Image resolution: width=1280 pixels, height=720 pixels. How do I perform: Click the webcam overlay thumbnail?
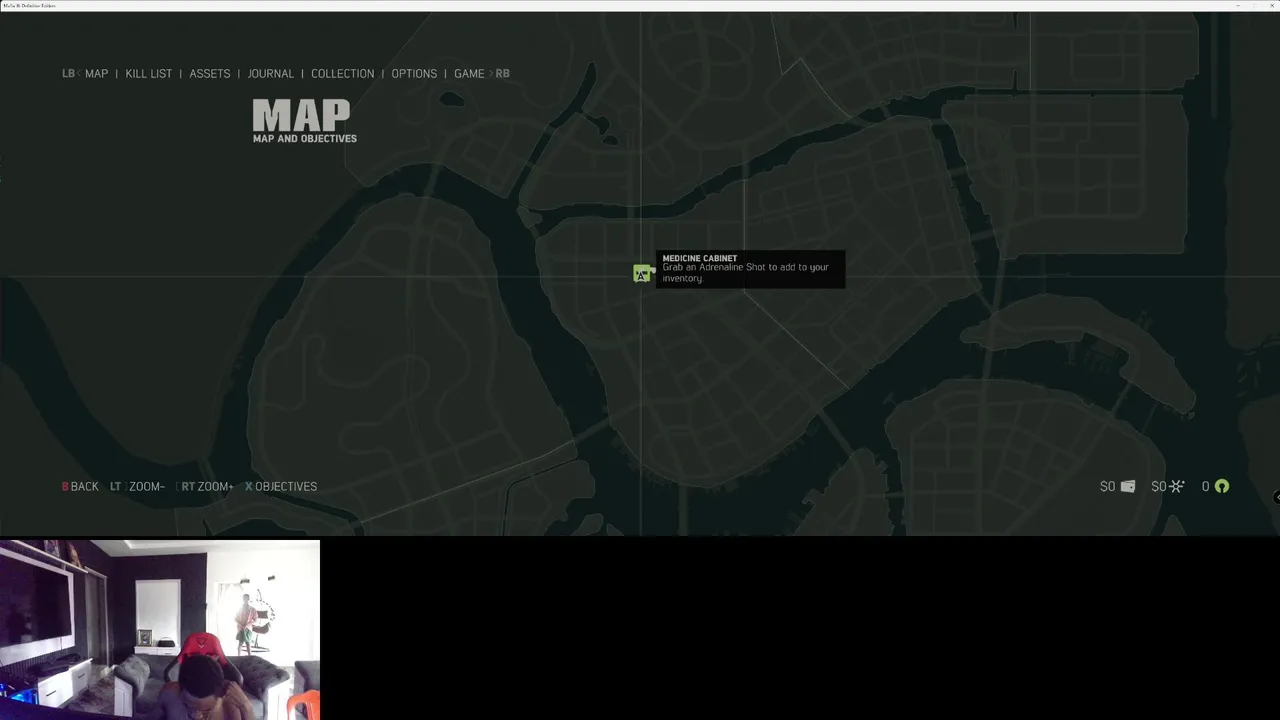[160, 630]
